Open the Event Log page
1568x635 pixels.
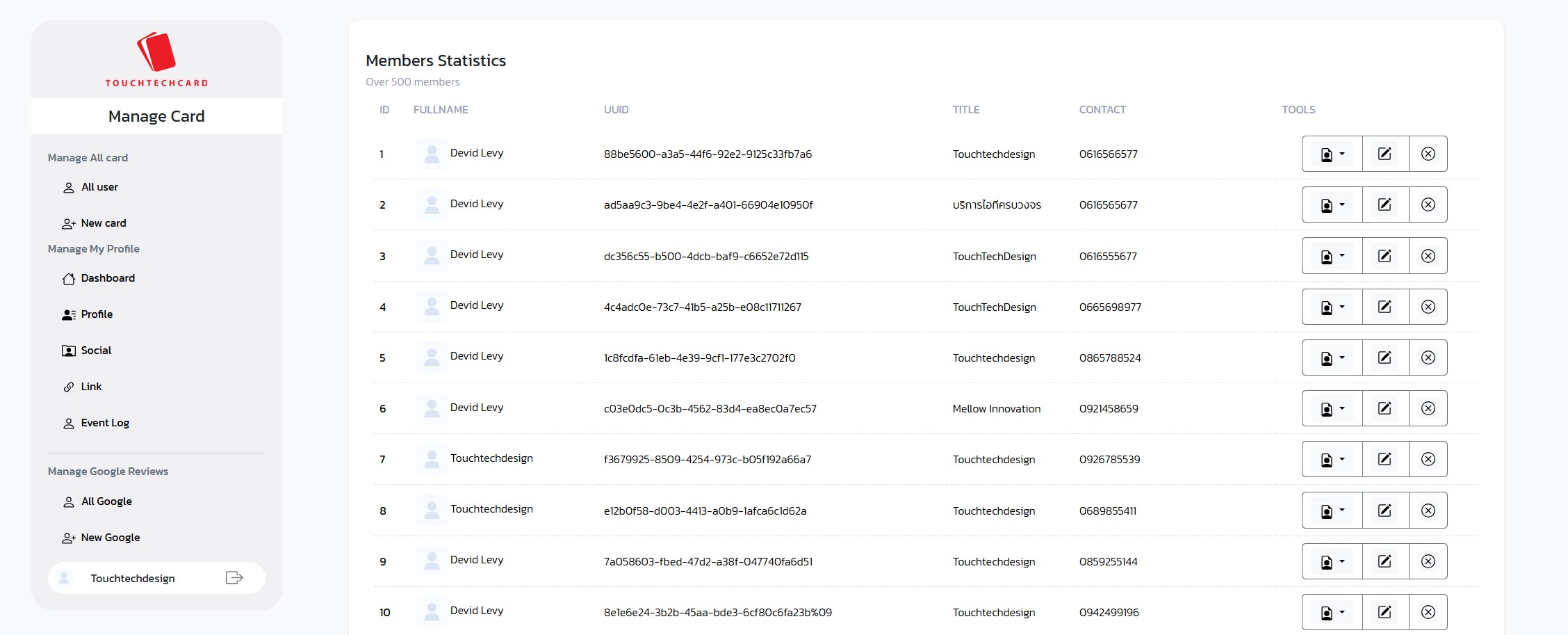coord(105,423)
